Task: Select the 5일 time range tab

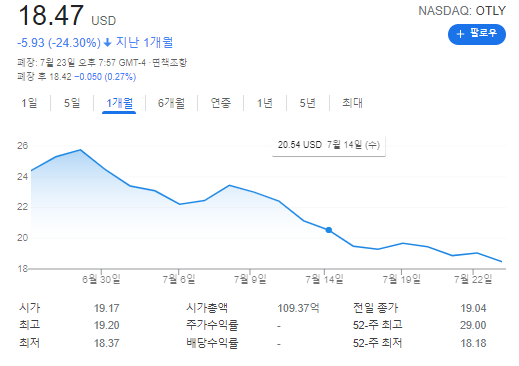Action: tap(72, 103)
